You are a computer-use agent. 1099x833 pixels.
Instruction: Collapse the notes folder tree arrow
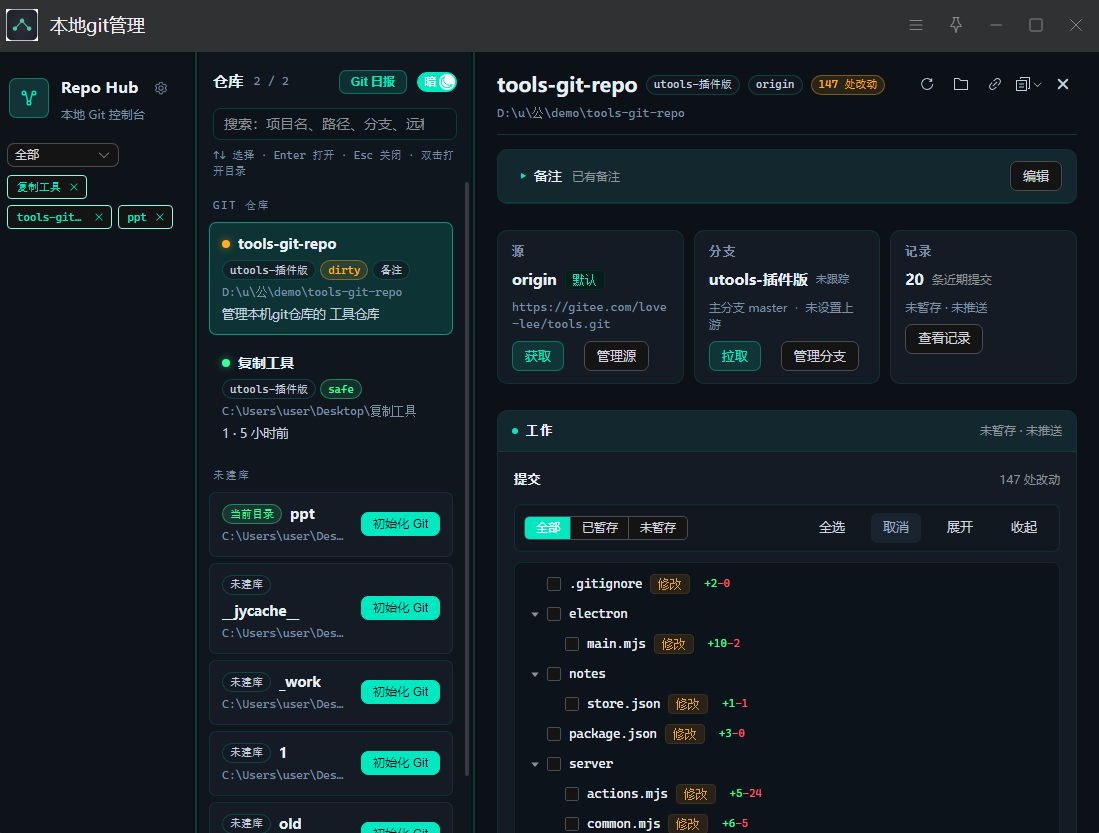point(535,674)
